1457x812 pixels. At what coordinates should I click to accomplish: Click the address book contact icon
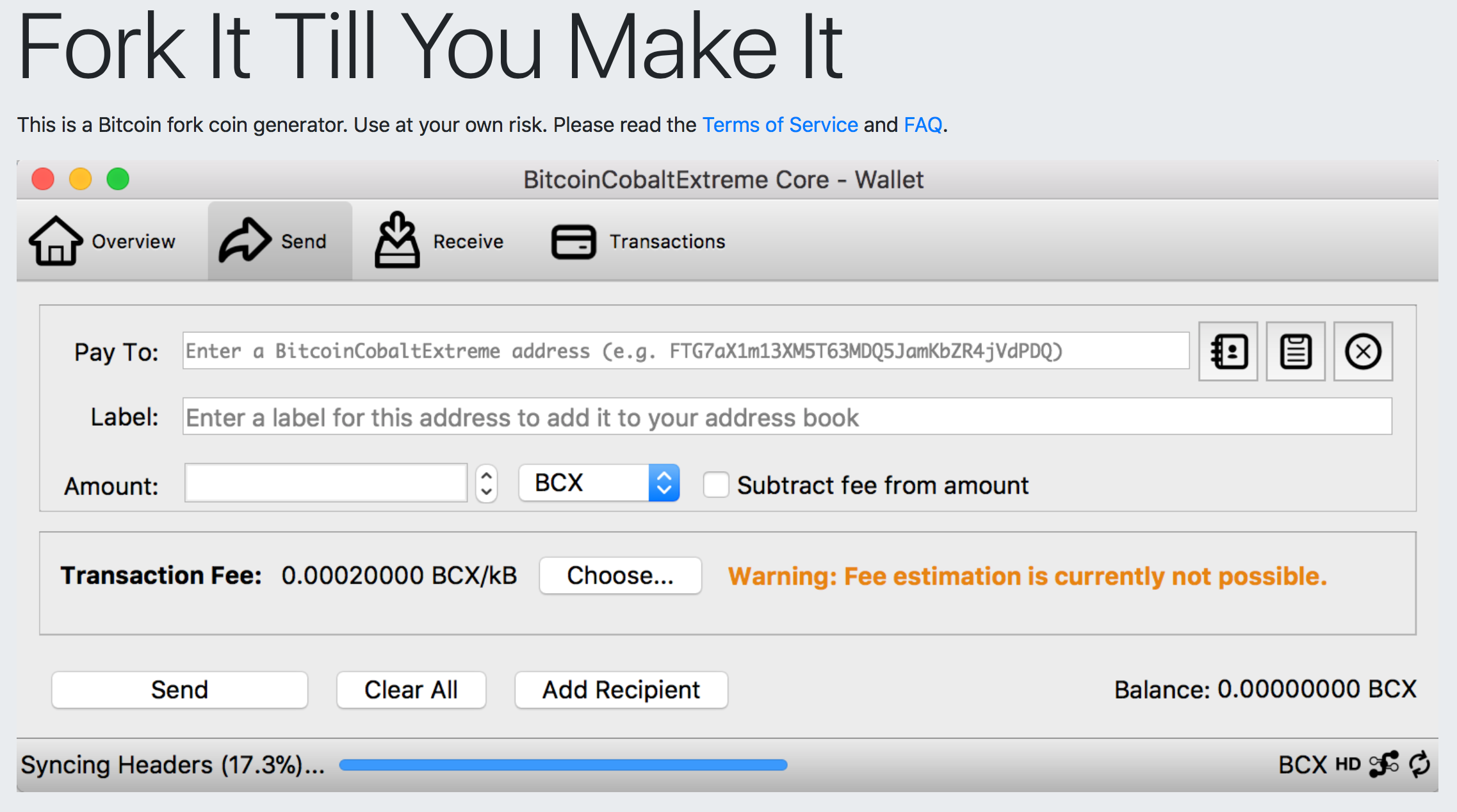[1227, 351]
